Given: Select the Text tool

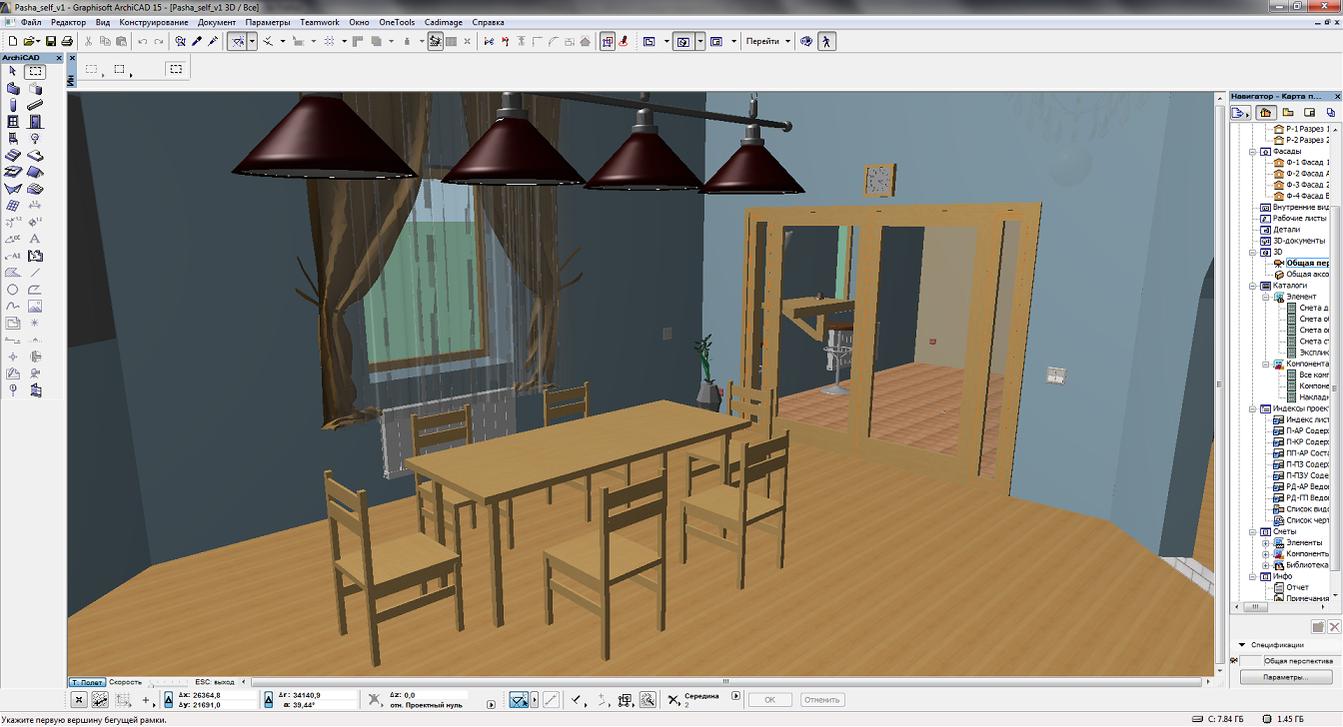Looking at the screenshot, I should (x=35, y=239).
